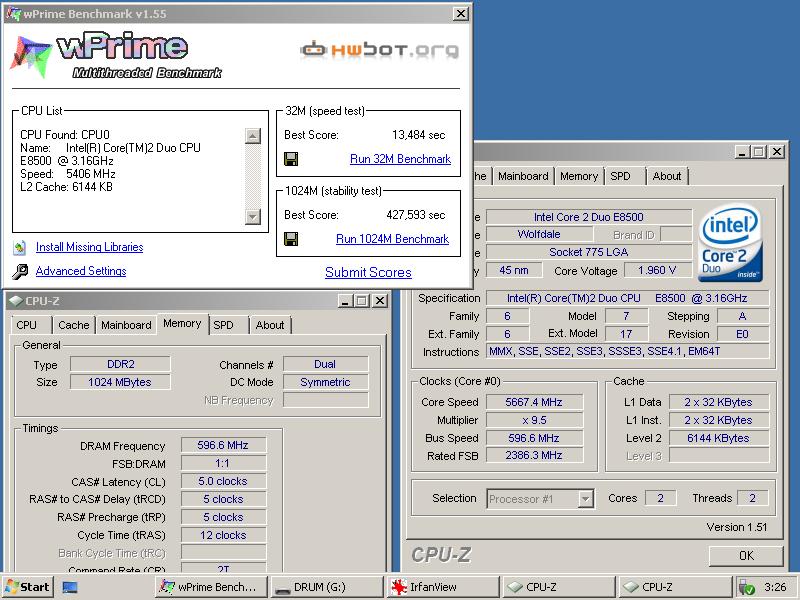This screenshot has height=600, width=800.
Task: Click the Intel Core 2 Duo badge
Action: pyautogui.click(x=730, y=243)
